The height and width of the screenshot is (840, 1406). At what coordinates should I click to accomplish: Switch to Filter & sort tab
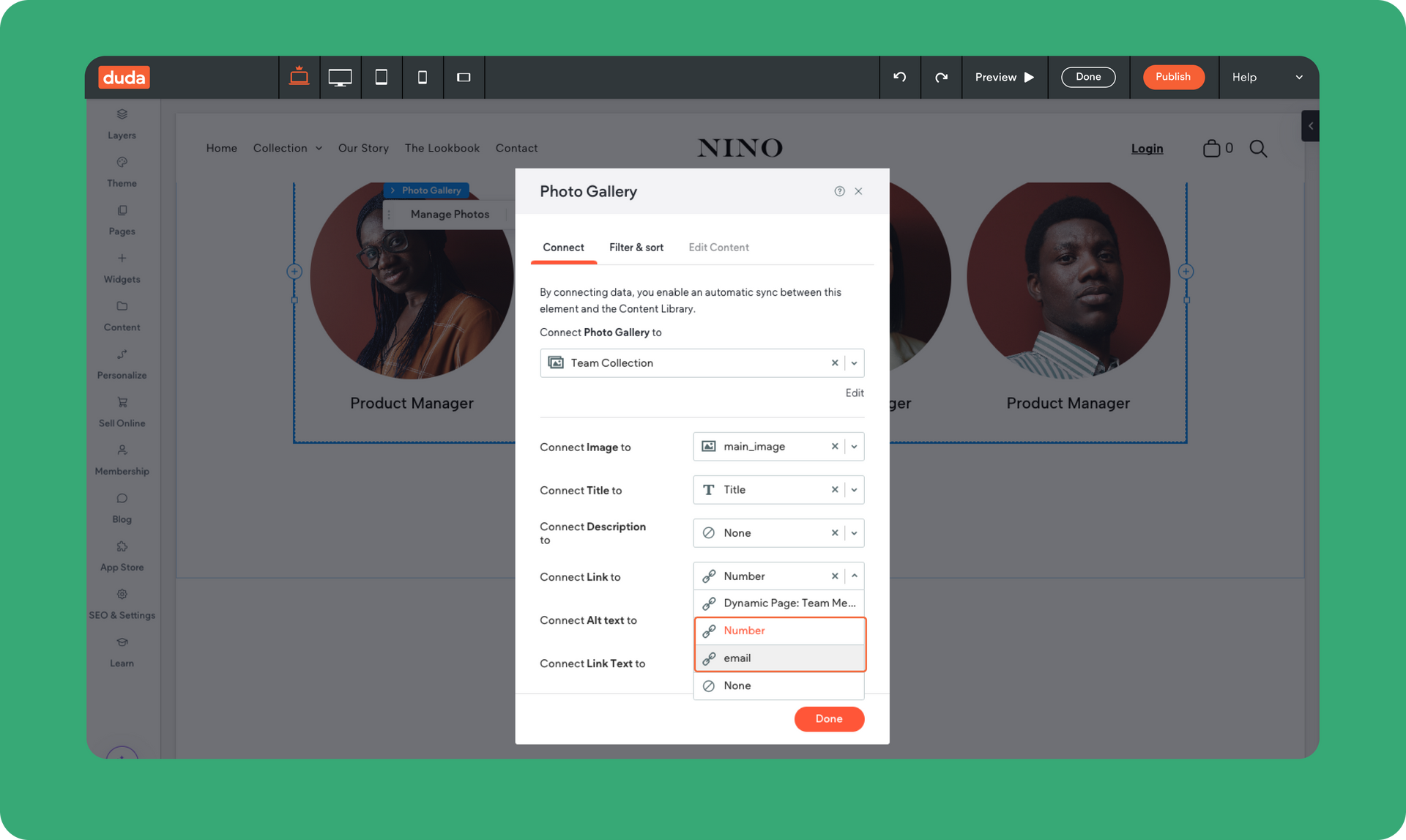[x=636, y=248]
